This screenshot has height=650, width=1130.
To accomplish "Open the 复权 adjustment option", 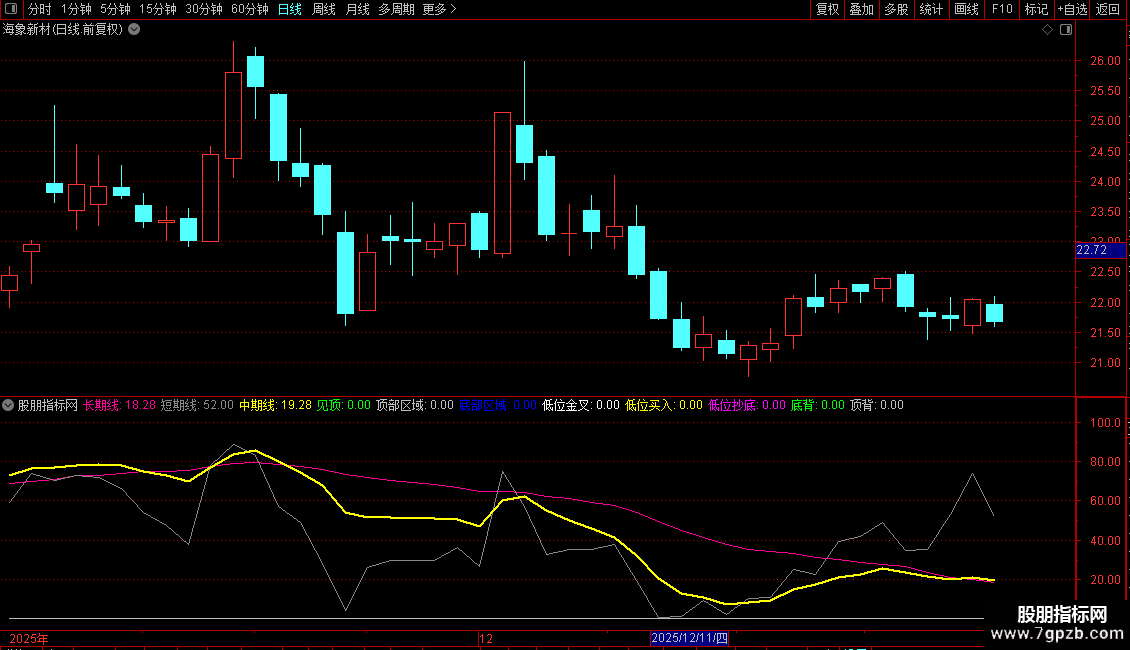I will click(827, 9).
